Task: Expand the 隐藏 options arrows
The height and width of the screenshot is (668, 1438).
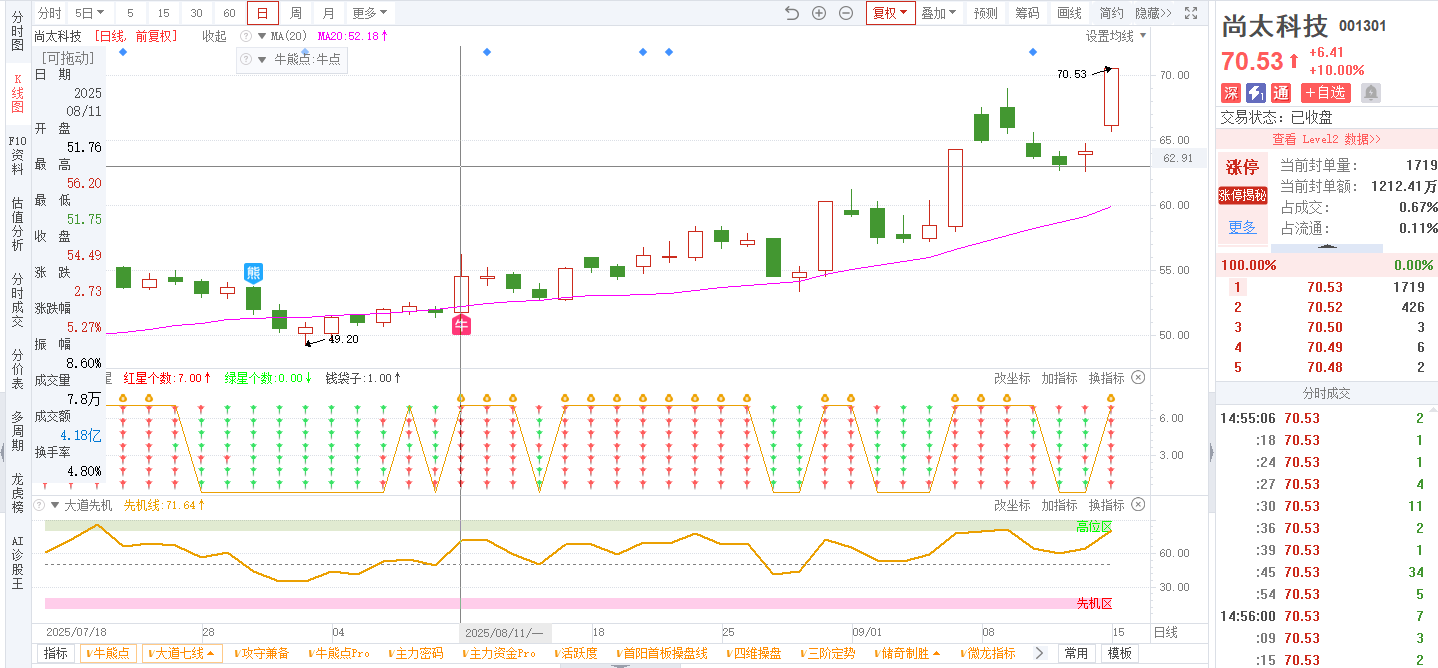Action: click(1153, 13)
